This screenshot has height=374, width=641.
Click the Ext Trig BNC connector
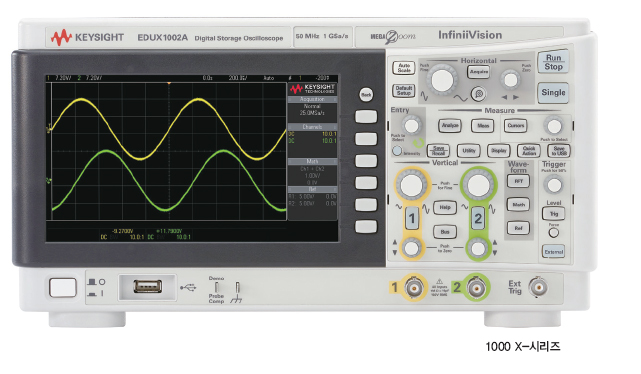pos(538,287)
